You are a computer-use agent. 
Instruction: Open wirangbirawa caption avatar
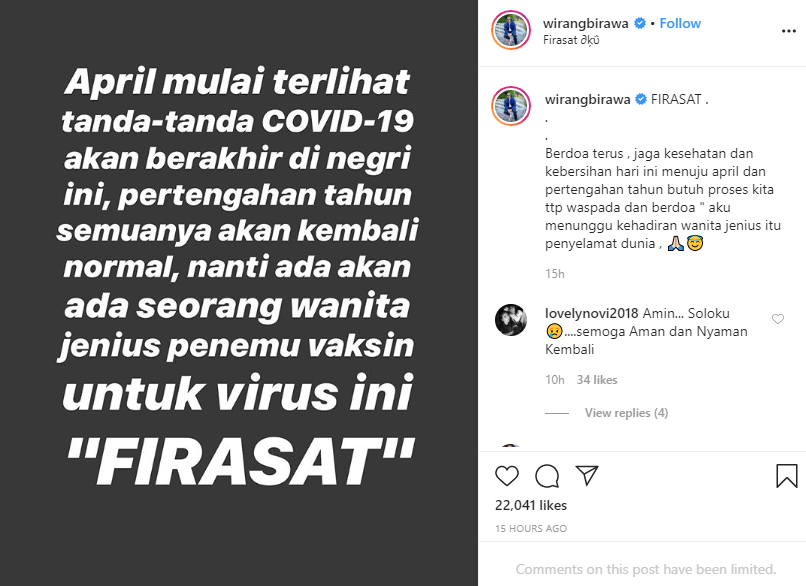510,106
